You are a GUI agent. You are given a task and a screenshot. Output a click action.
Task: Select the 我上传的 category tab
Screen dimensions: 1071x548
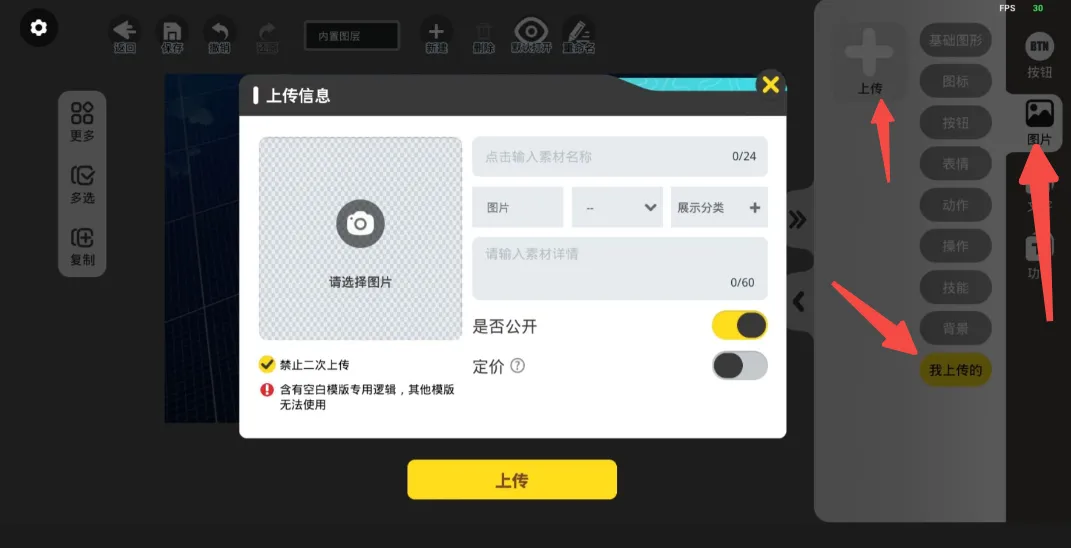pyautogui.click(x=955, y=370)
